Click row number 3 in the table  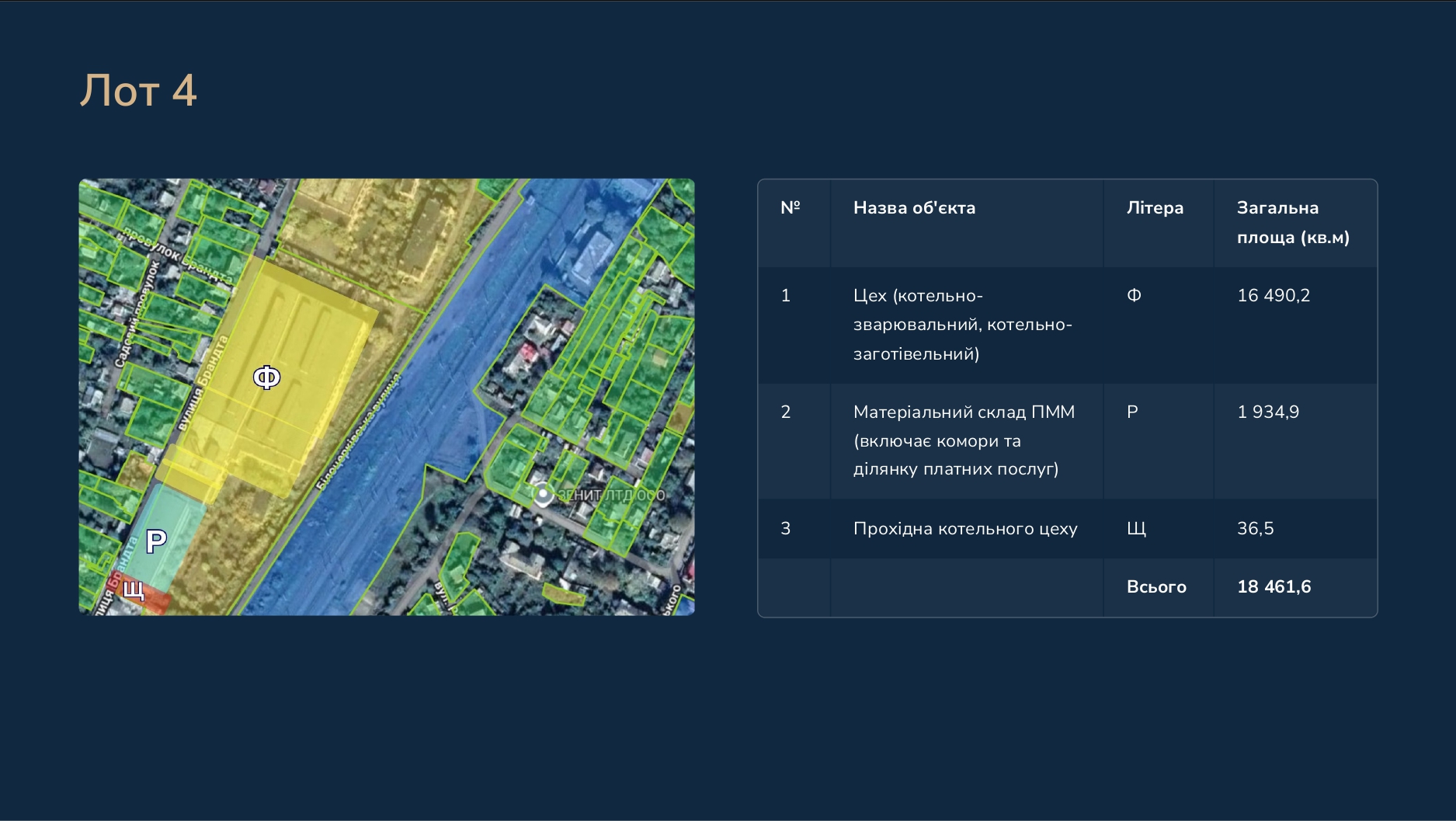coord(785,528)
